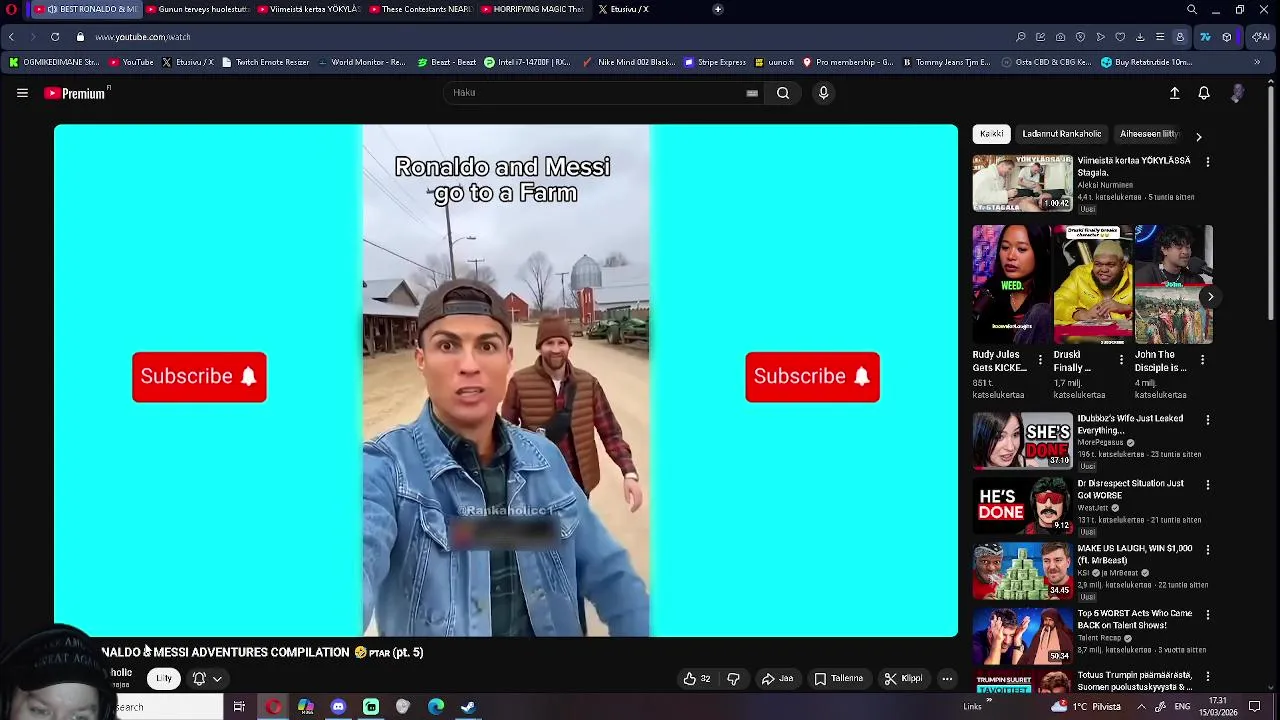Open the World Monitor bookmark

tap(361, 62)
